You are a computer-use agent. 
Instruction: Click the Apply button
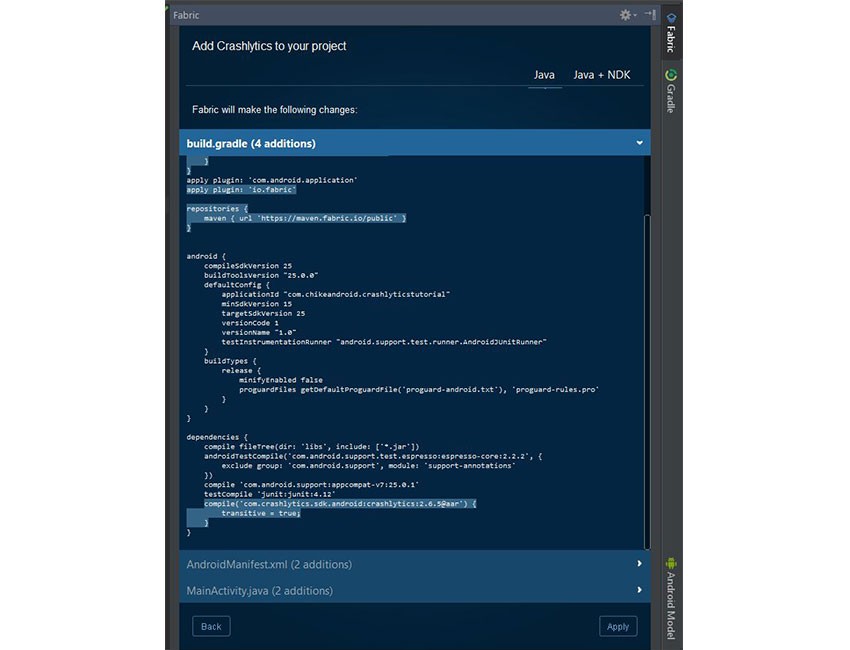tap(618, 626)
